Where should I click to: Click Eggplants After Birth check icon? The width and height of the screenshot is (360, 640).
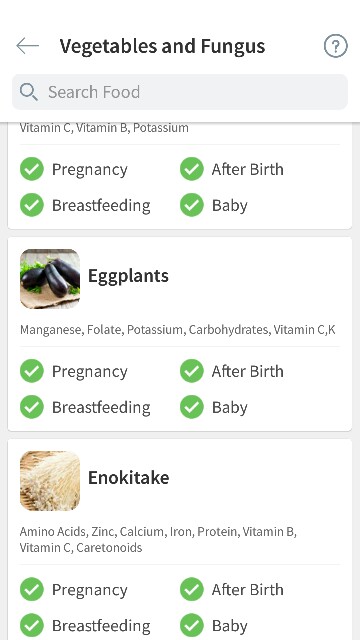pos(191,371)
